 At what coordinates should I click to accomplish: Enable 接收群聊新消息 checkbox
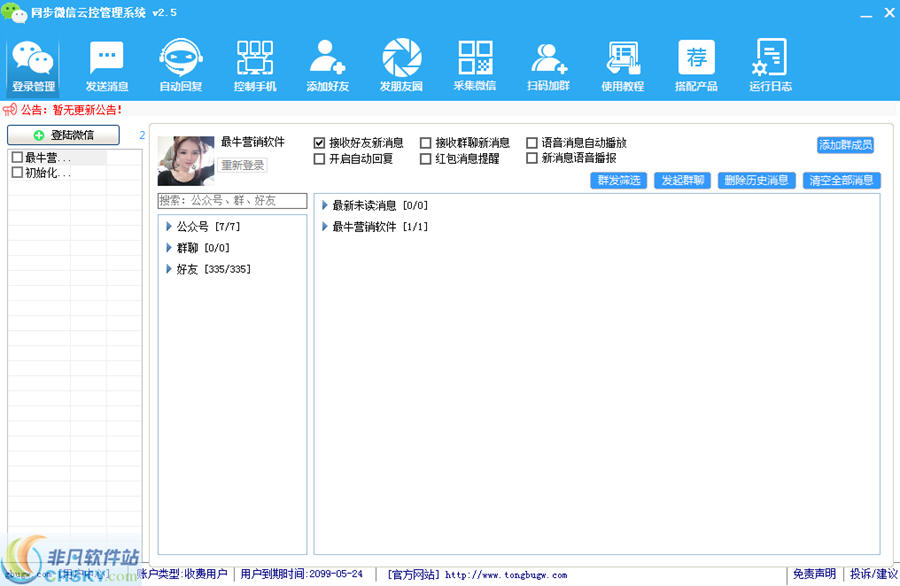coord(425,143)
